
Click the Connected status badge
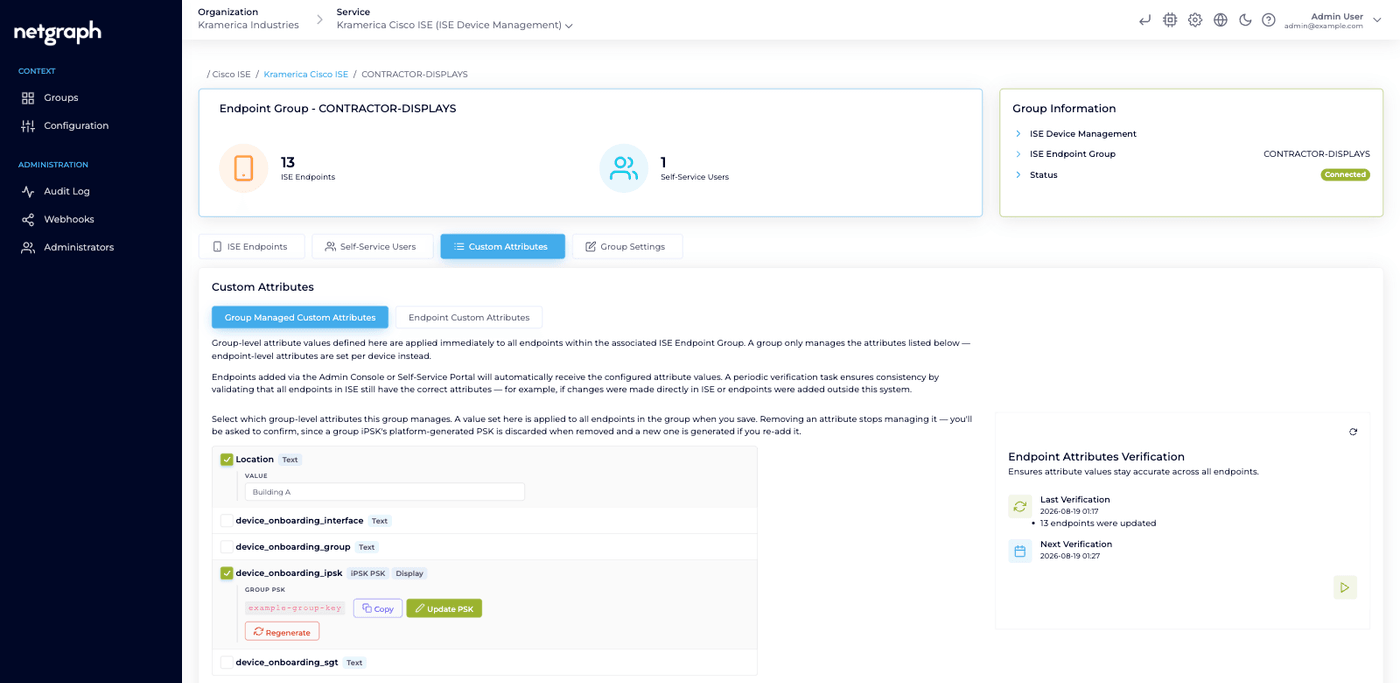click(x=1345, y=174)
